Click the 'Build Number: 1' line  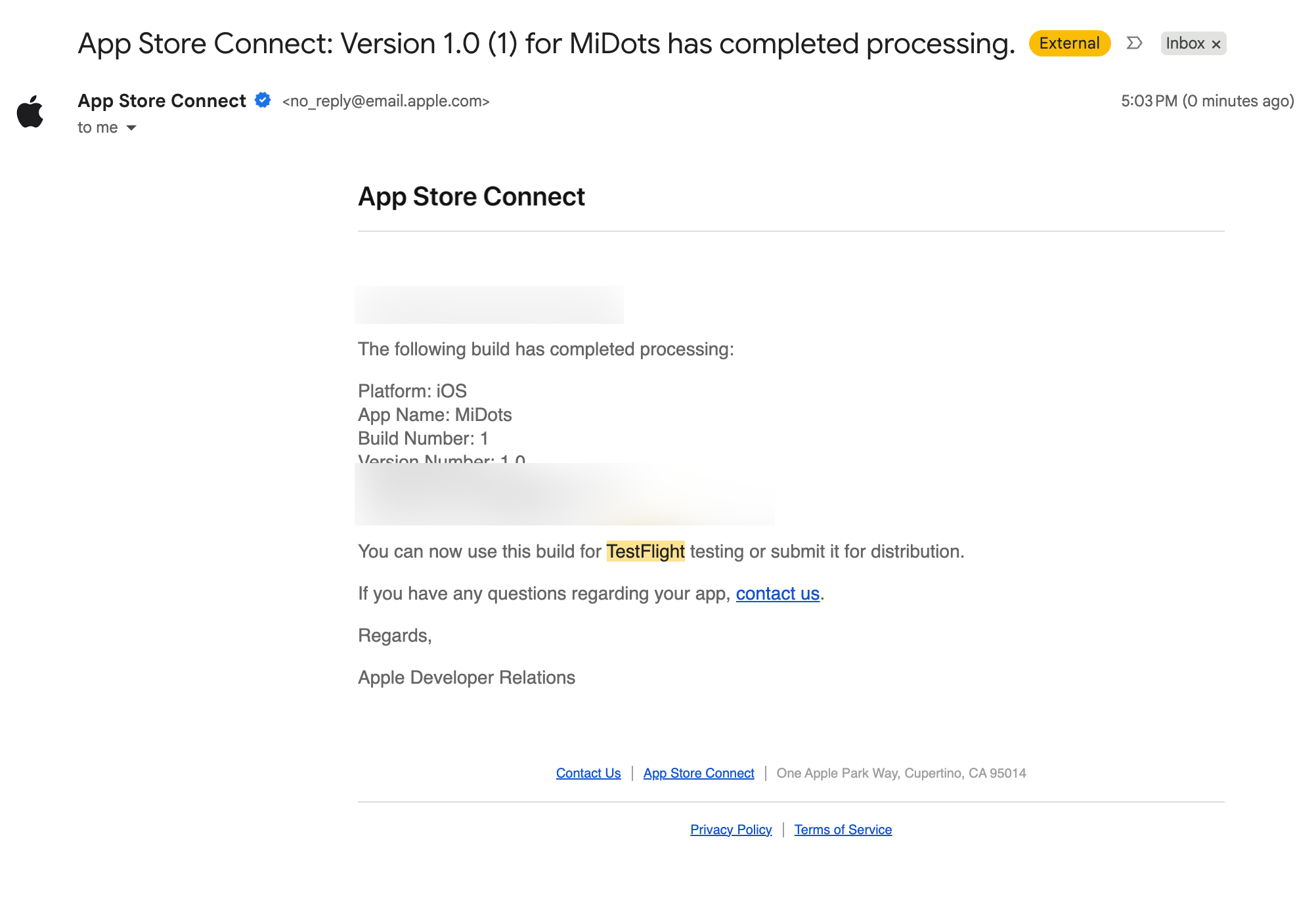coord(423,438)
